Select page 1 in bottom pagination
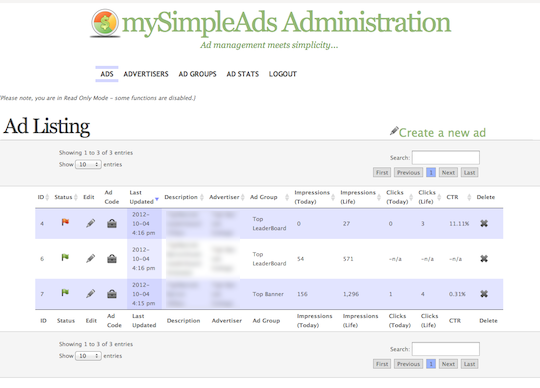This screenshot has height=388, width=540. coord(431,364)
